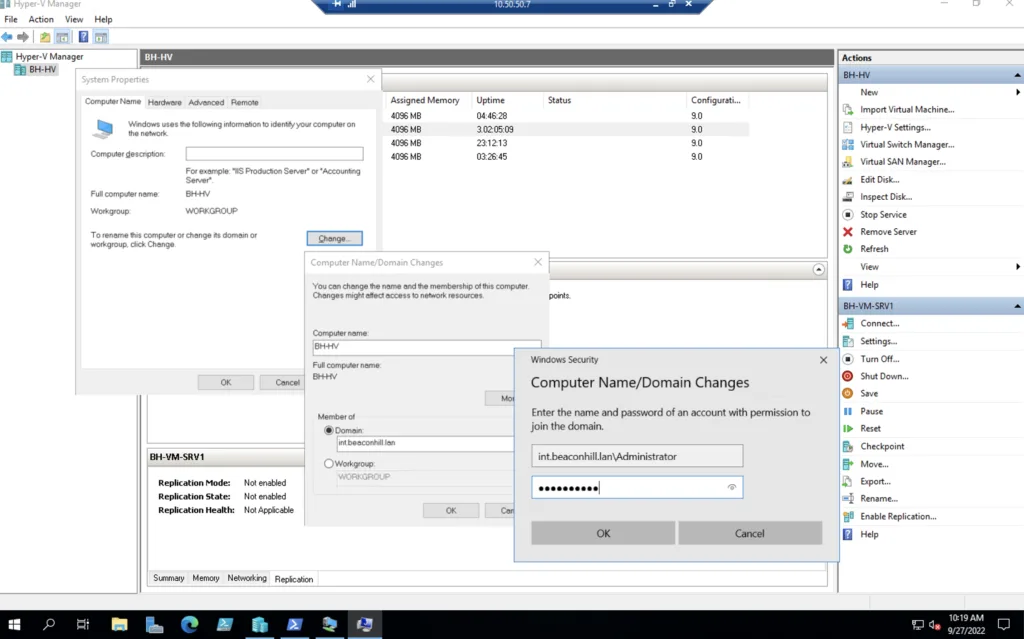Launch Virtual Switch Manager icon
The image size is (1024, 639).
[x=848, y=144]
